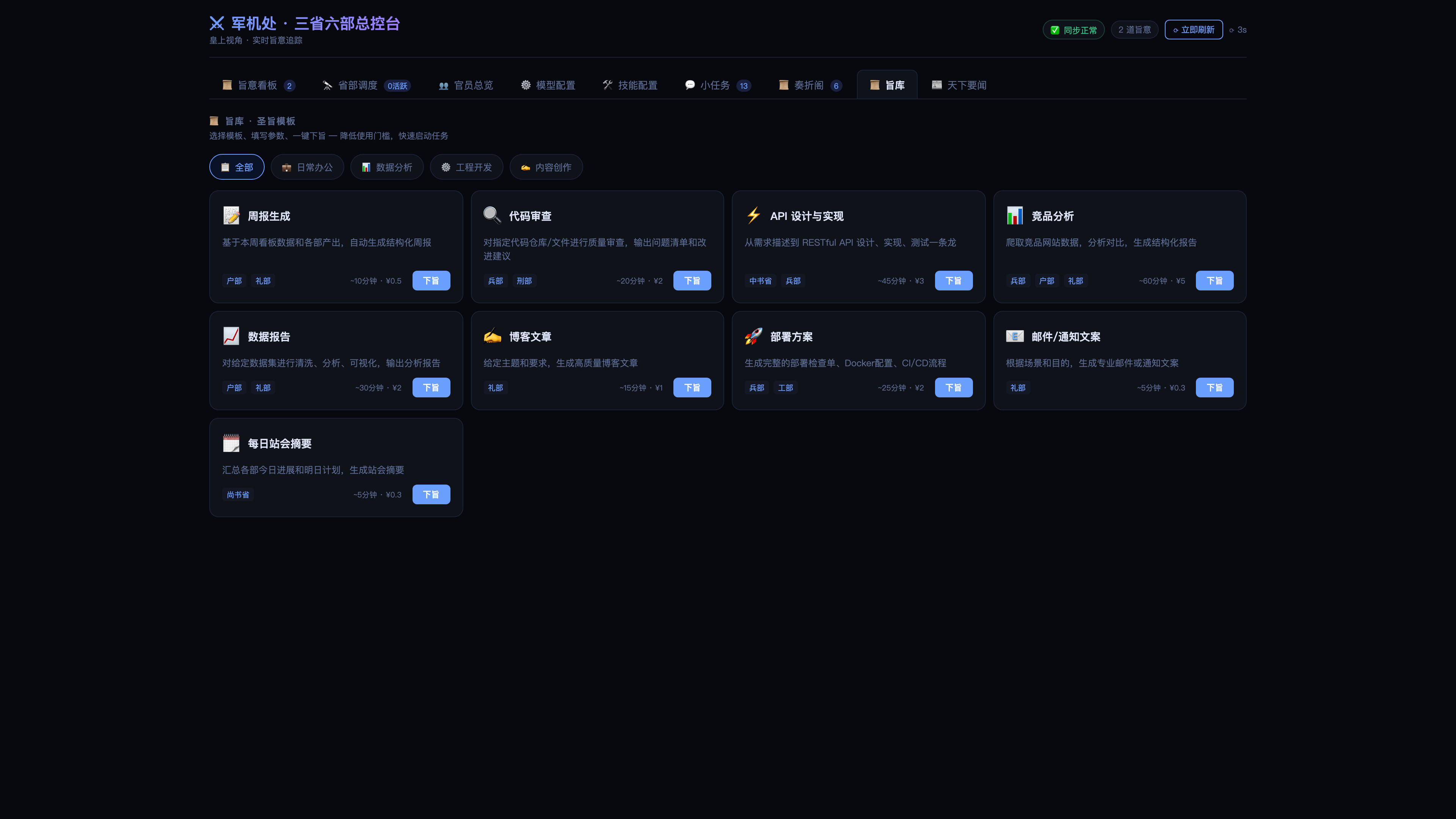Click the envelope icon on 邮件/通知文案 card

1015,336
